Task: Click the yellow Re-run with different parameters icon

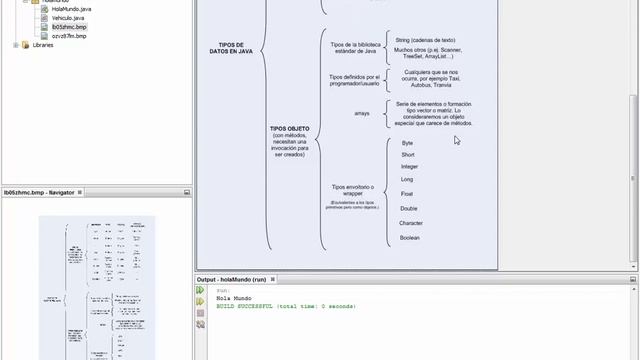Action: coord(200,301)
